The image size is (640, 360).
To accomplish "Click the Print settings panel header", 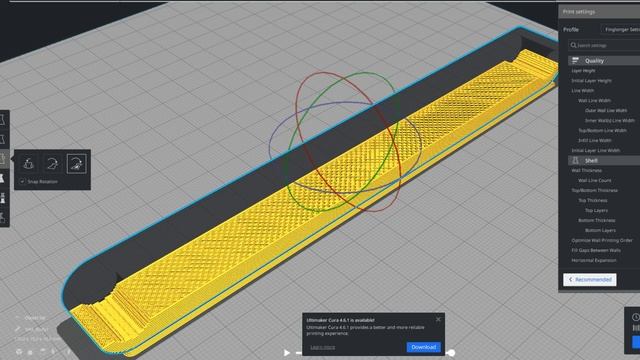I will tap(599, 12).
